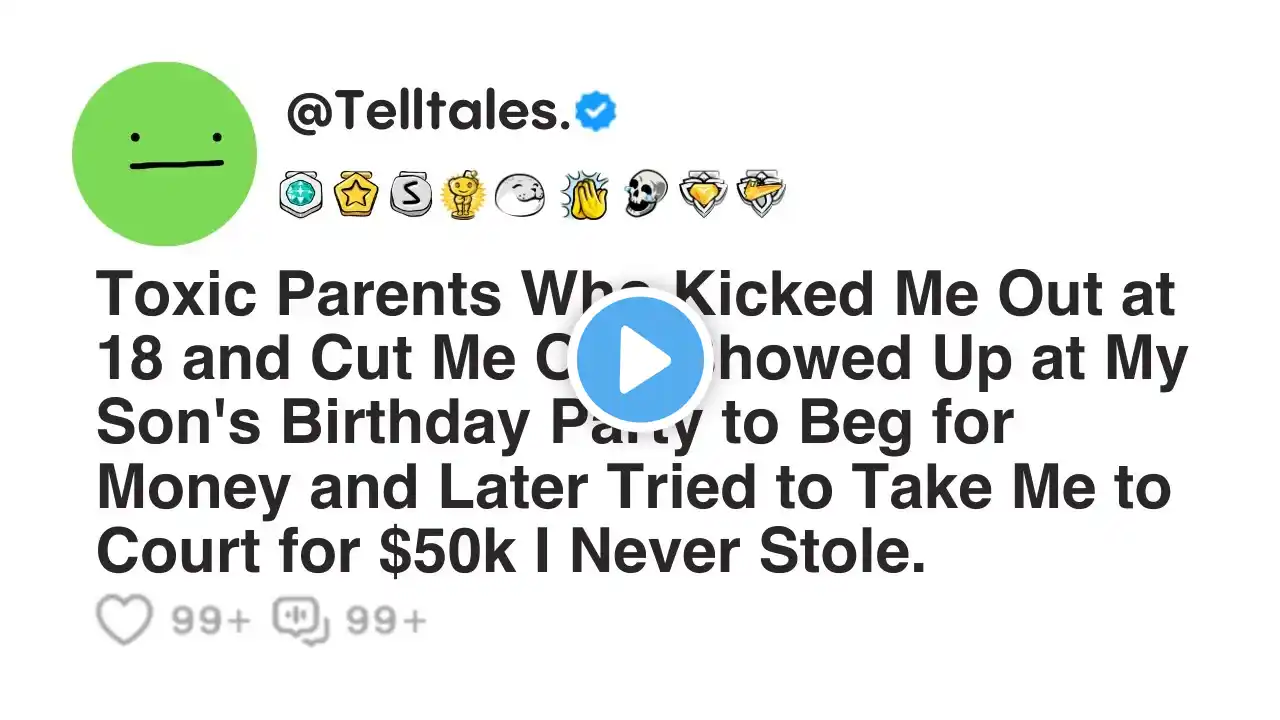This screenshot has width=1280, height=720.
Task: Click the crying skull award icon
Action: (644, 194)
